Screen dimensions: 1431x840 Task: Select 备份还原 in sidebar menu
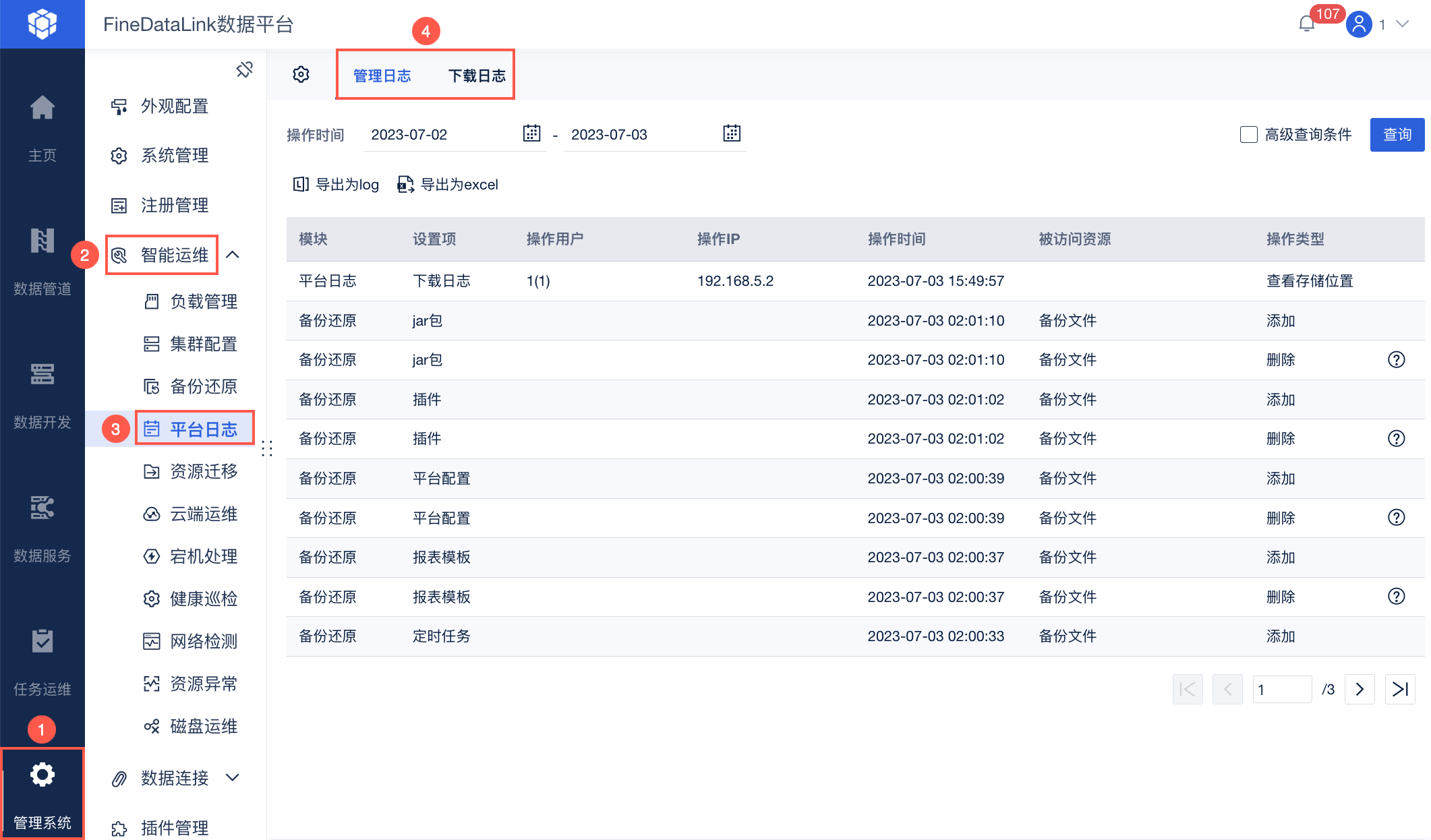(x=203, y=386)
